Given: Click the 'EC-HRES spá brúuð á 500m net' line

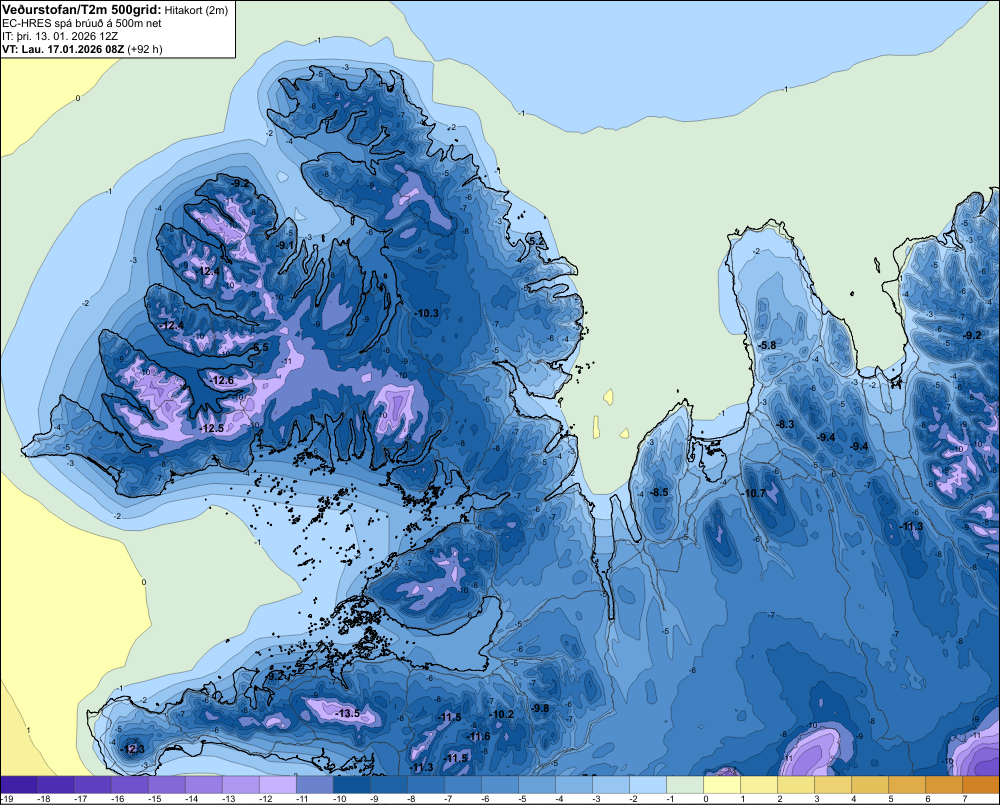Looking at the screenshot, I should [x=82, y=24].
